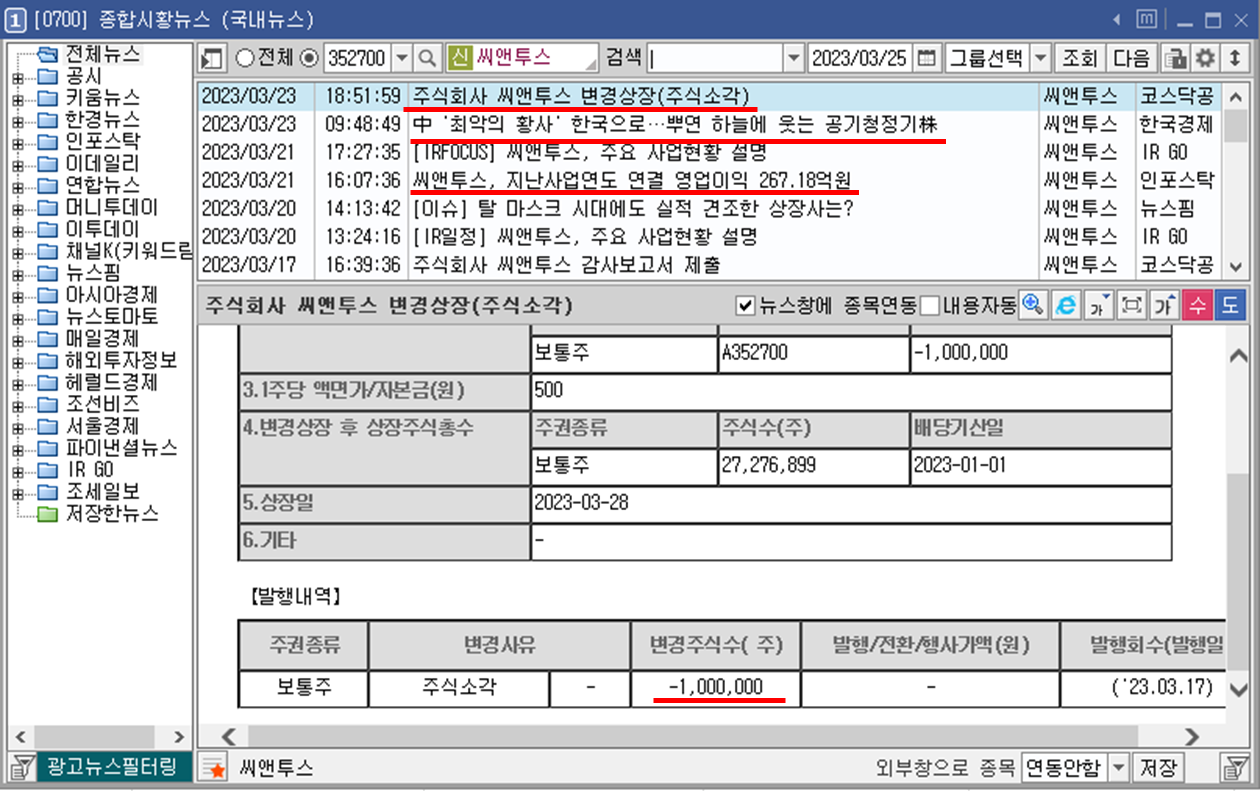Click the title bar left arrow icon
Screen dimensions: 1260x791
tap(1118, 20)
